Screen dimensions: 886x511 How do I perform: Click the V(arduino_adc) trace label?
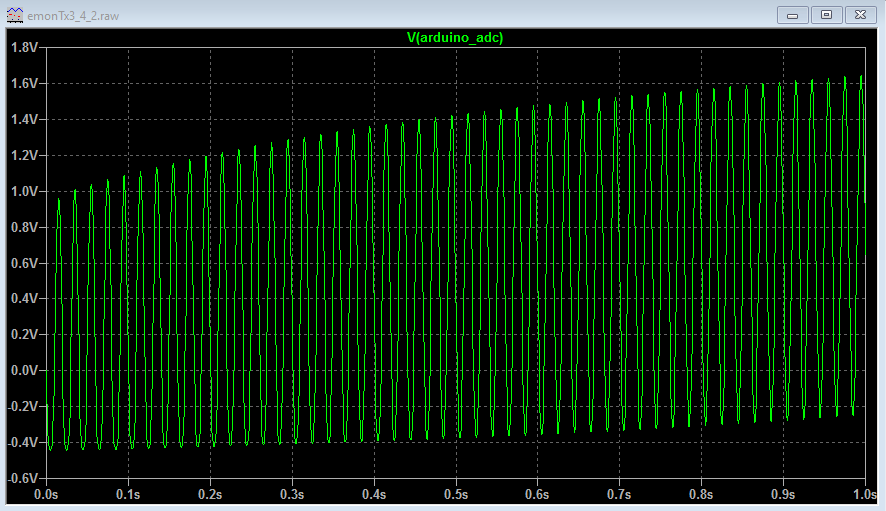[x=455, y=38]
